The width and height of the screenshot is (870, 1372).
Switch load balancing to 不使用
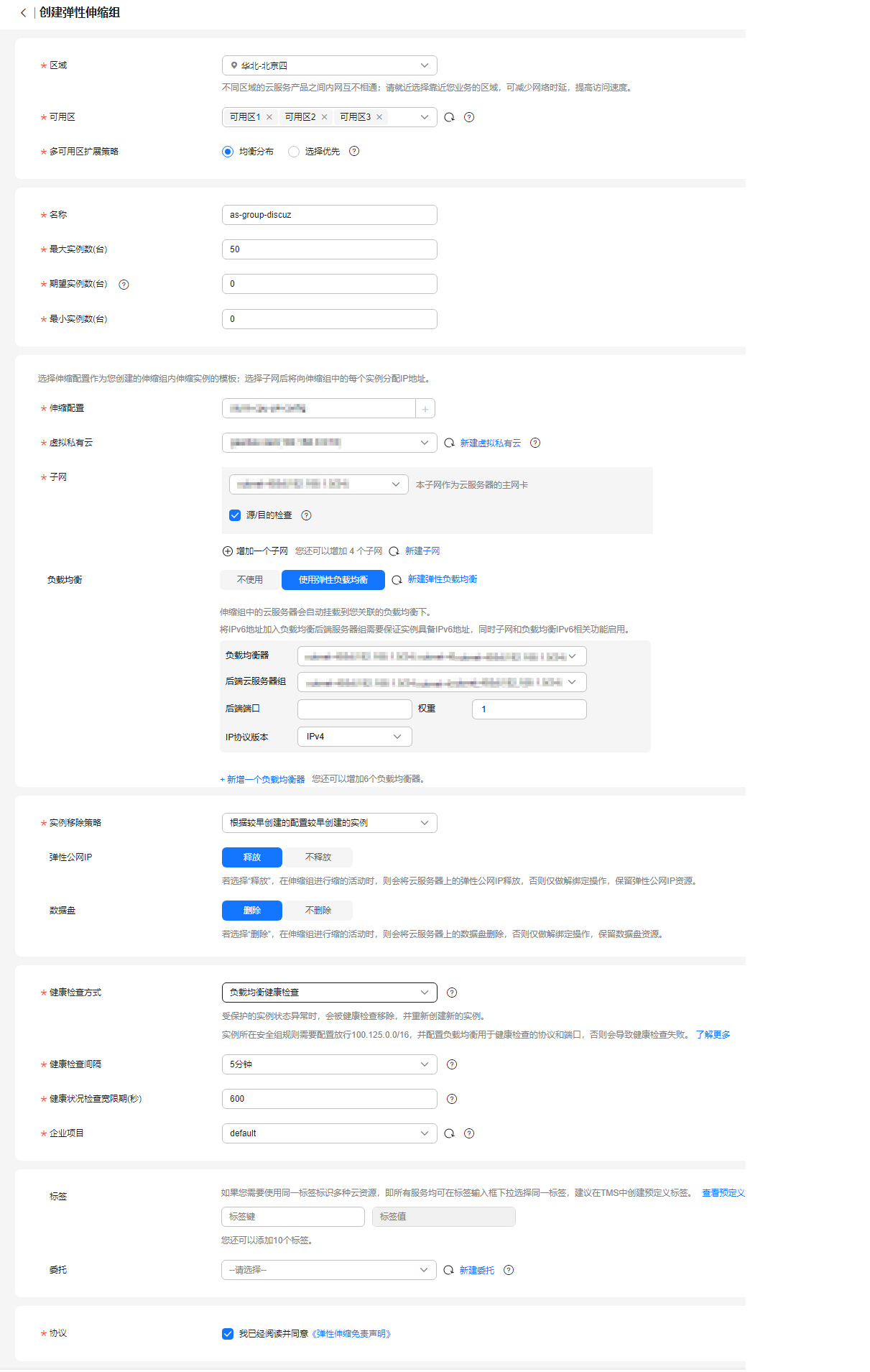tap(250, 580)
